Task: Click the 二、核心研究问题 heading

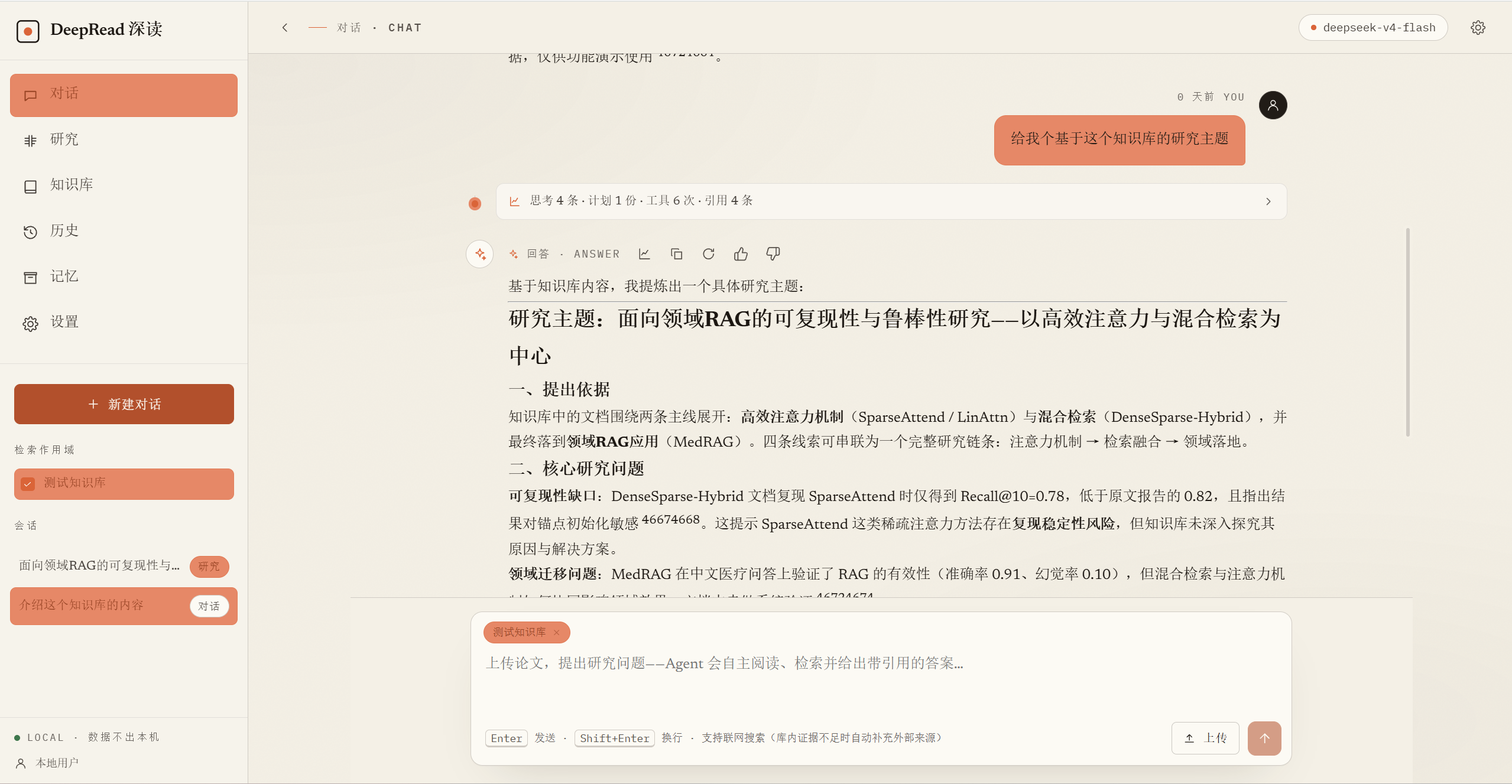Action: (576, 469)
